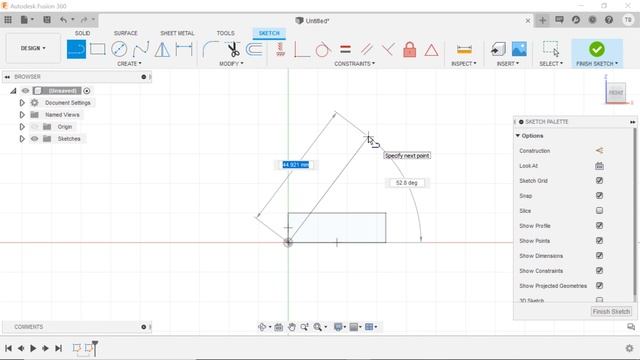Enable the Slice checkbox
This screenshot has height=360, width=640.
[x=599, y=211]
